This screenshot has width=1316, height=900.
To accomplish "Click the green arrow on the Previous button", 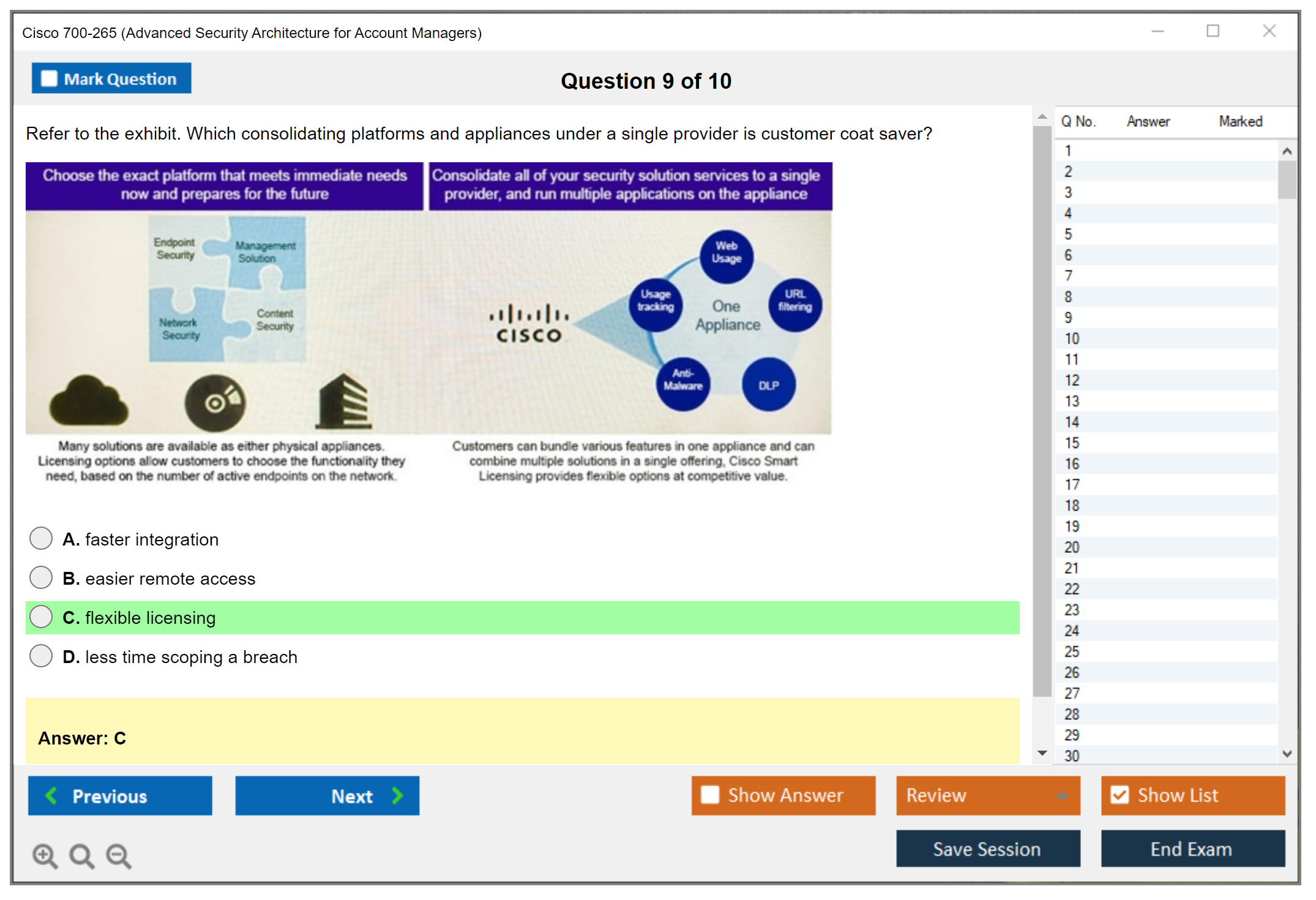I will coord(51,795).
